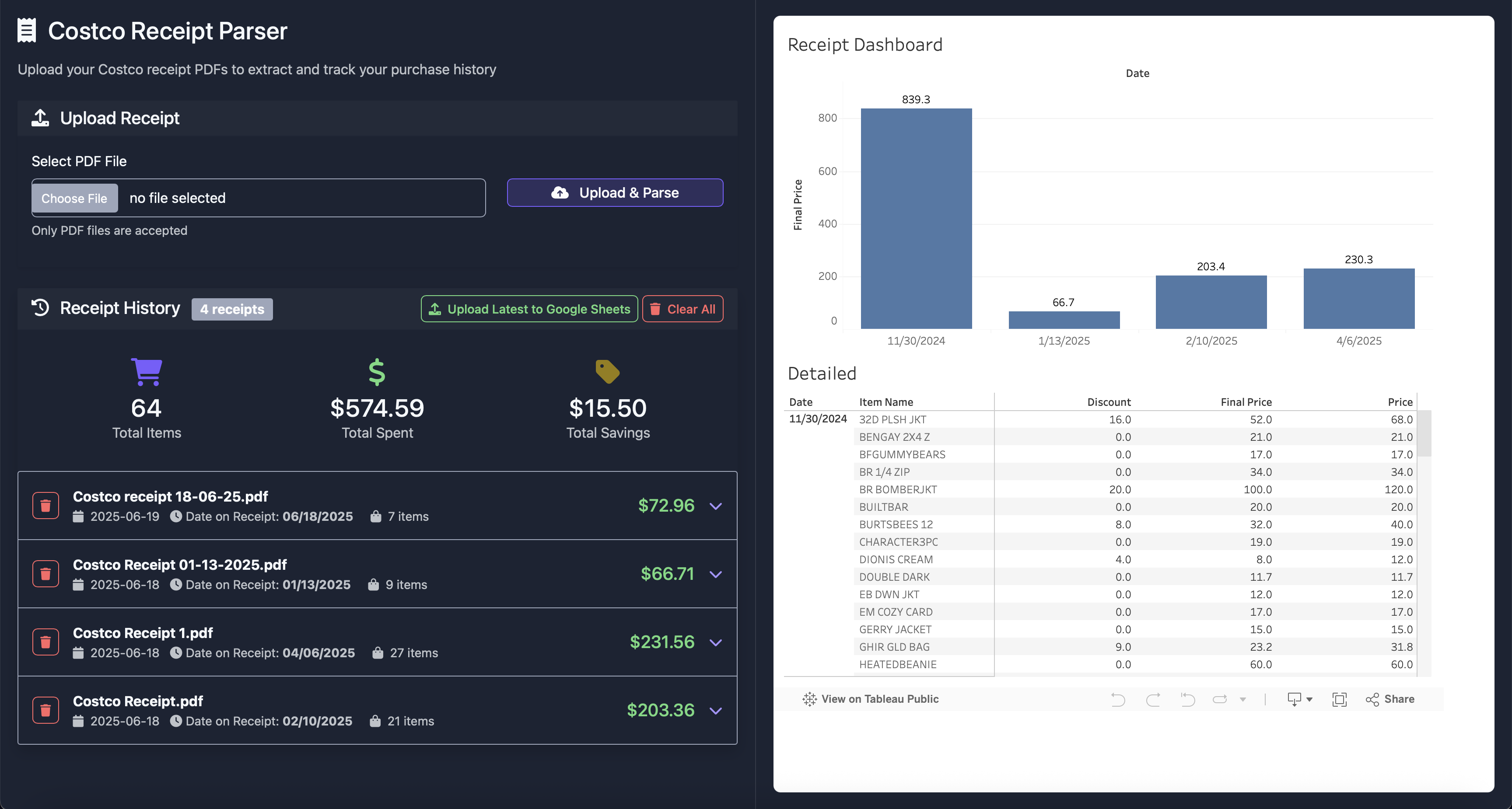
Task: Delete the Costco Receipt 01-13-2025.pdf entry
Action: 45,574
